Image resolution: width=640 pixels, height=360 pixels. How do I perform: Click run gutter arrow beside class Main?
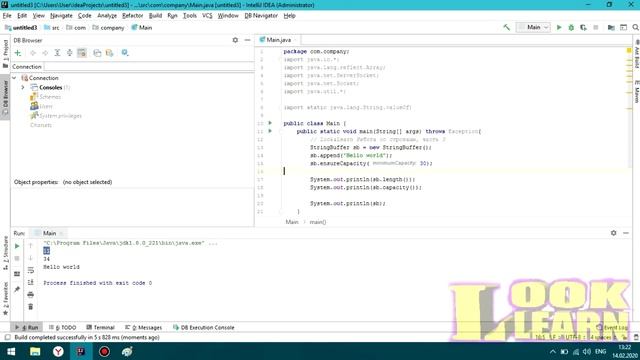pos(270,123)
